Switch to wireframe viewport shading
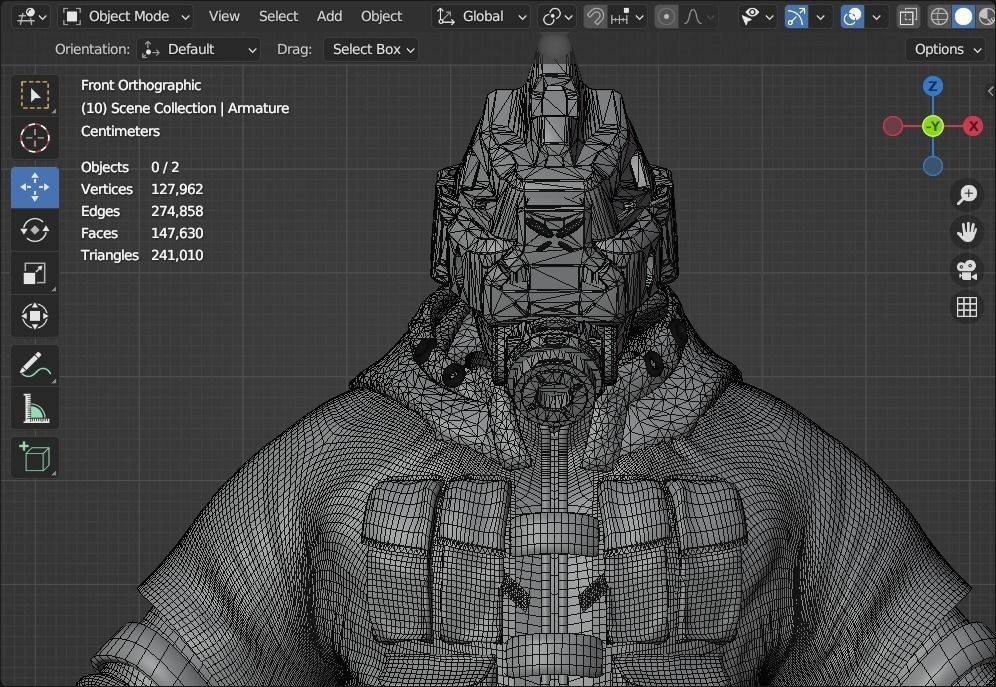This screenshot has height=687, width=996. click(938, 17)
